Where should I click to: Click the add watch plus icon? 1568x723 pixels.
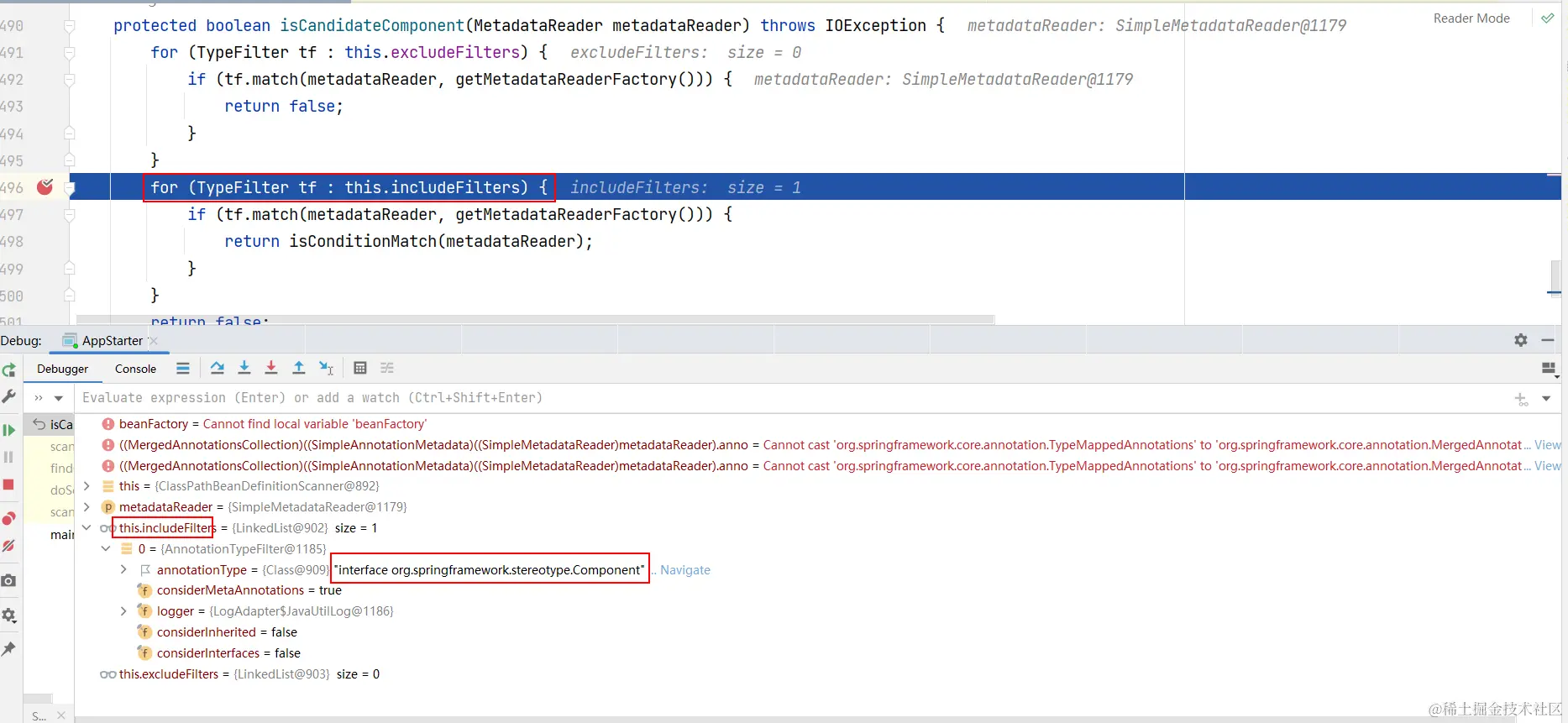click(1522, 399)
